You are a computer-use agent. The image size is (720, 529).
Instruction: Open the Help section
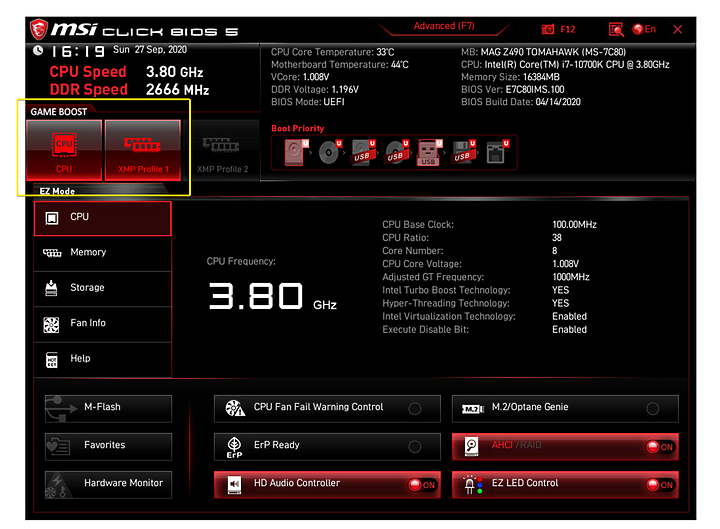pos(102,359)
